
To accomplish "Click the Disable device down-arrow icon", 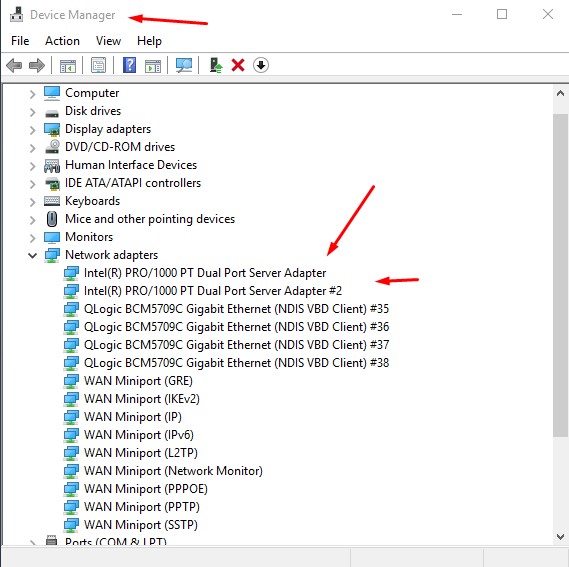I will (261, 65).
